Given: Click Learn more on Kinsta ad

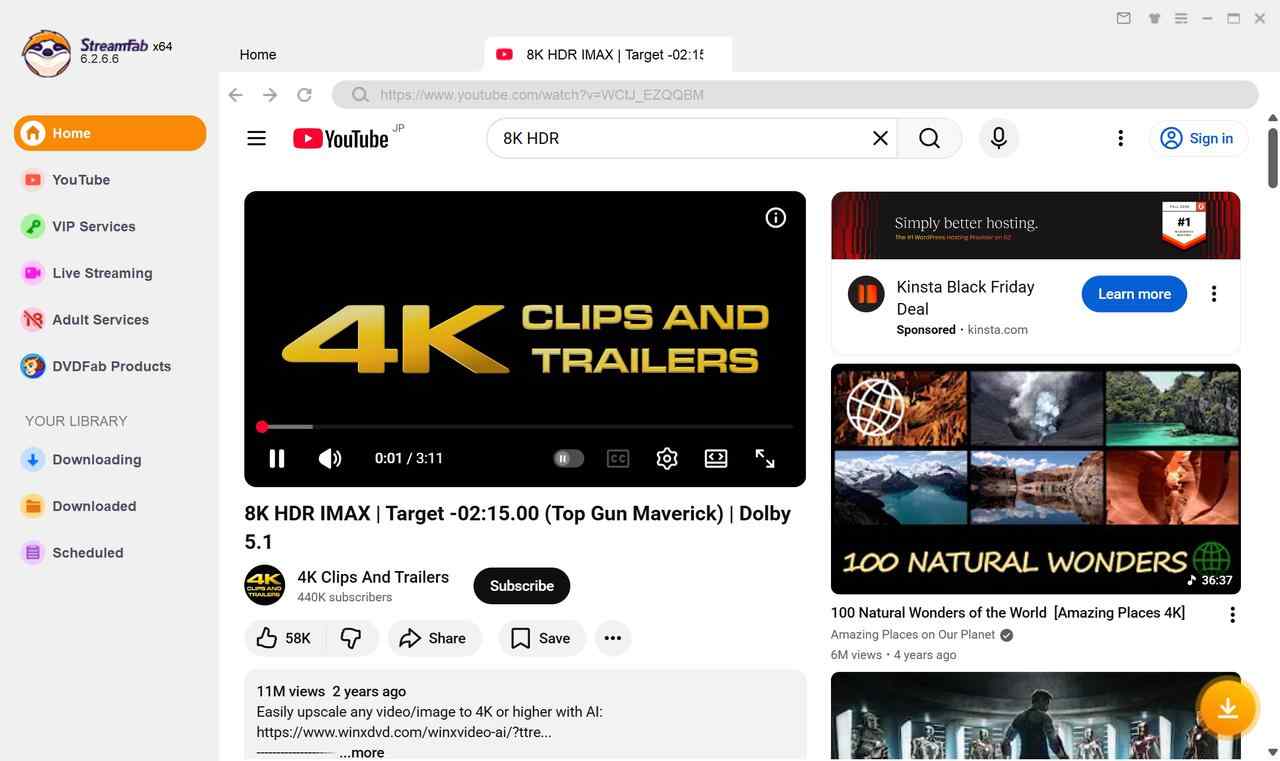Looking at the screenshot, I should click(x=1134, y=294).
